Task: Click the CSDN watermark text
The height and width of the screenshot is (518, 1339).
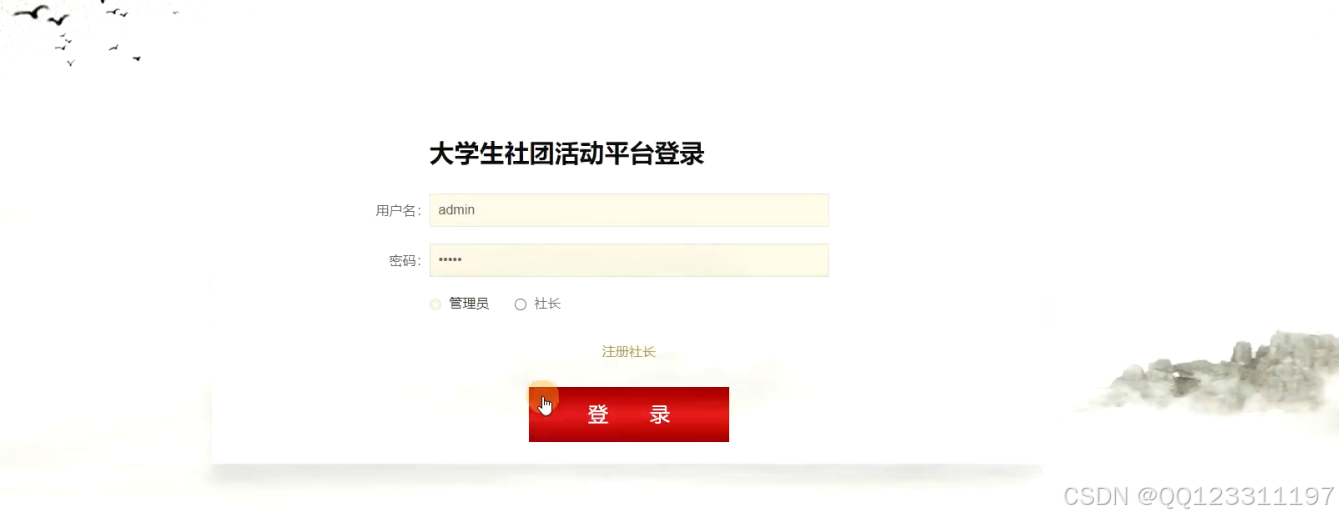Action: (1097, 496)
